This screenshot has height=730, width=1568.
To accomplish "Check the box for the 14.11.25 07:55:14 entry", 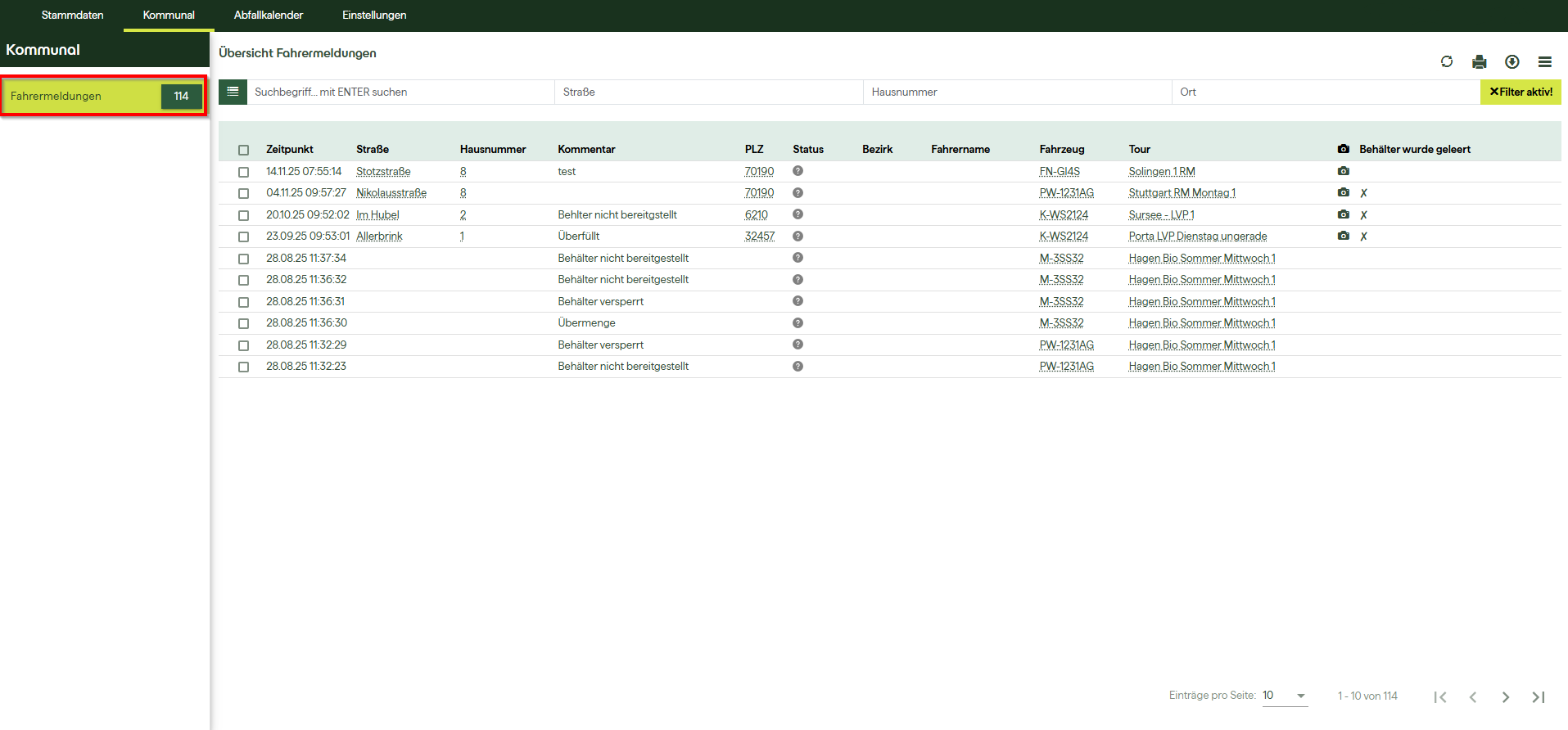I will (x=243, y=172).
